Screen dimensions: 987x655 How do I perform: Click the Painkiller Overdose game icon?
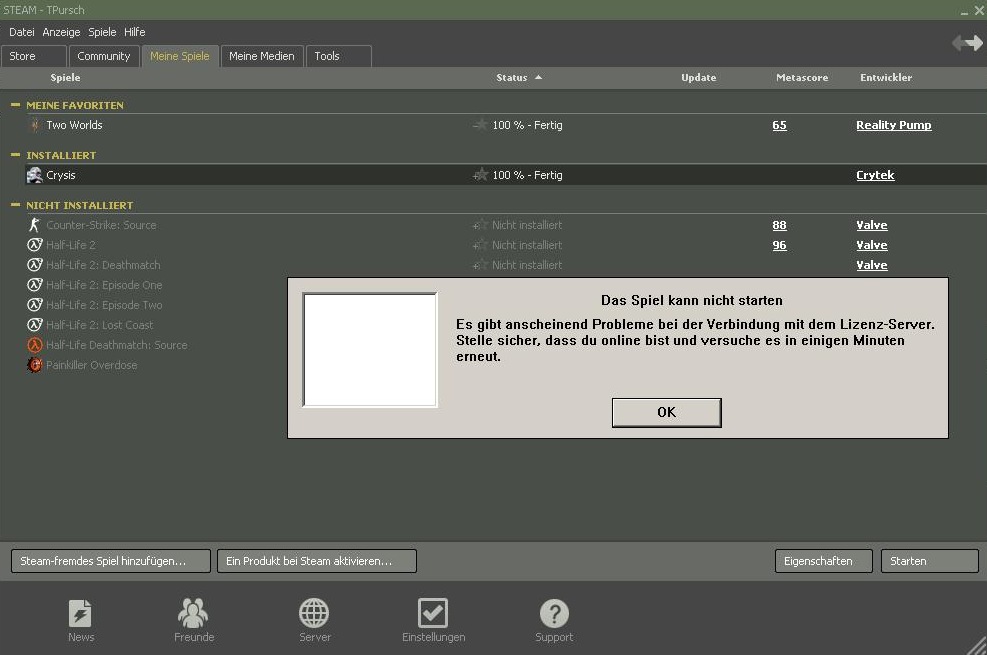pyautogui.click(x=35, y=365)
